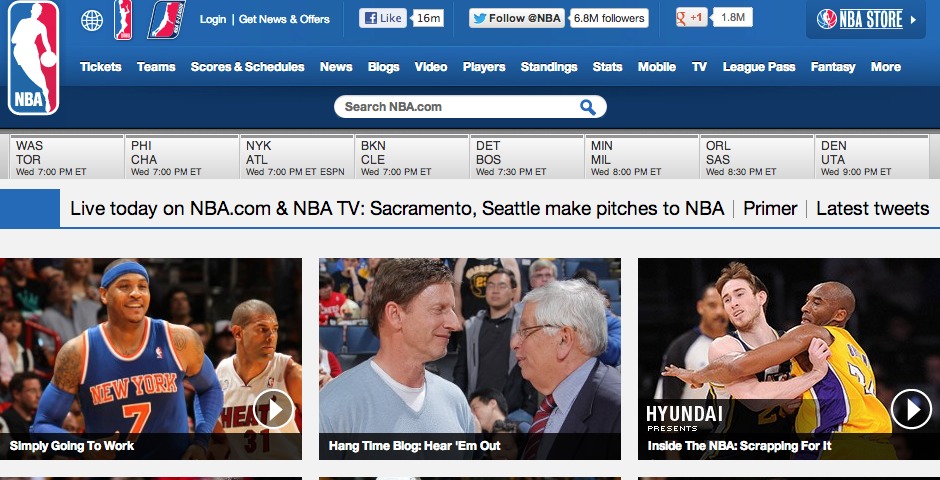Open the Video menu
Image resolution: width=940 pixels, height=480 pixels.
coord(431,67)
